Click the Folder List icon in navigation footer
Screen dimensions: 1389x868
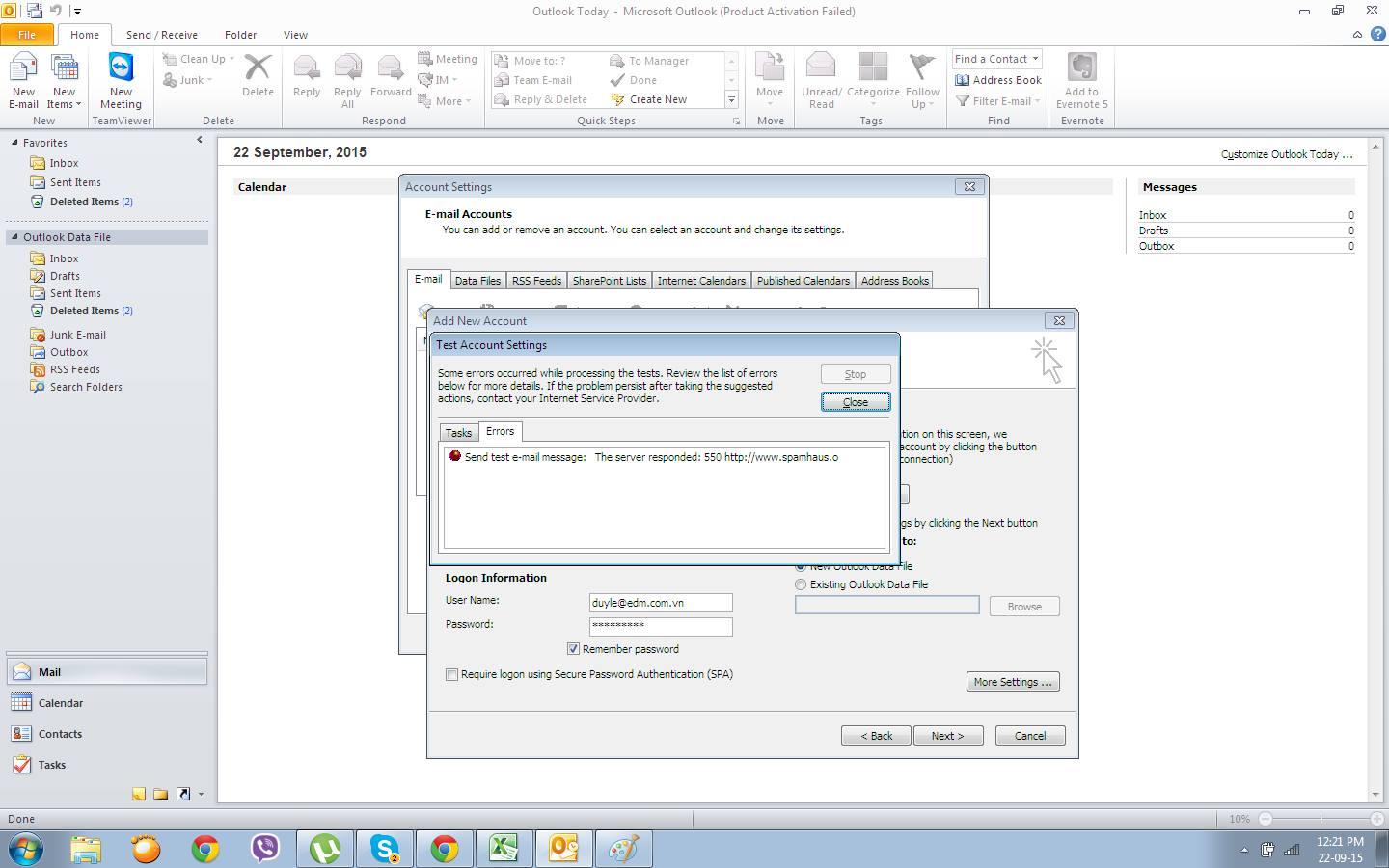[161, 794]
